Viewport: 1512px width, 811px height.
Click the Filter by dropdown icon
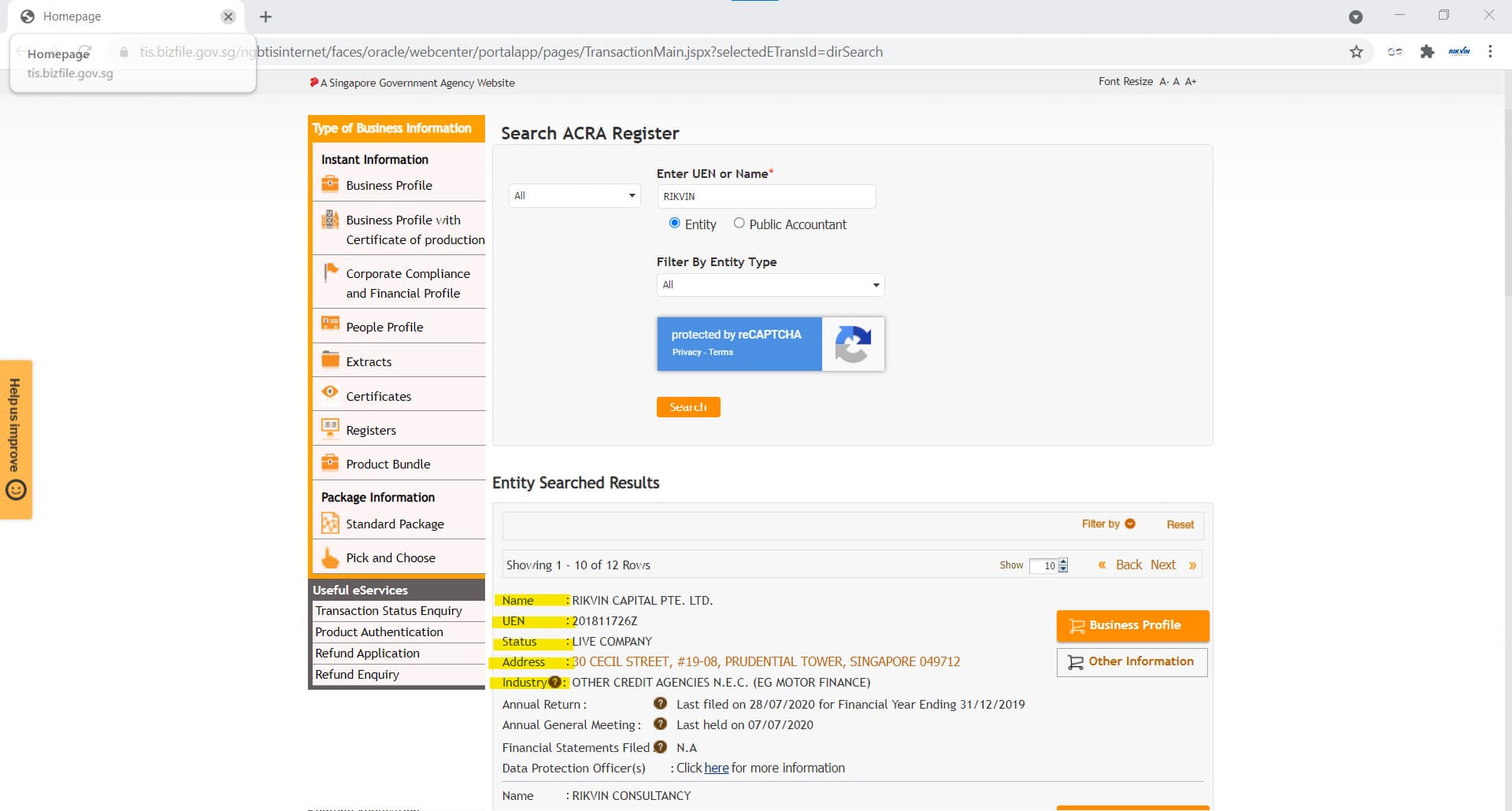click(x=1130, y=524)
